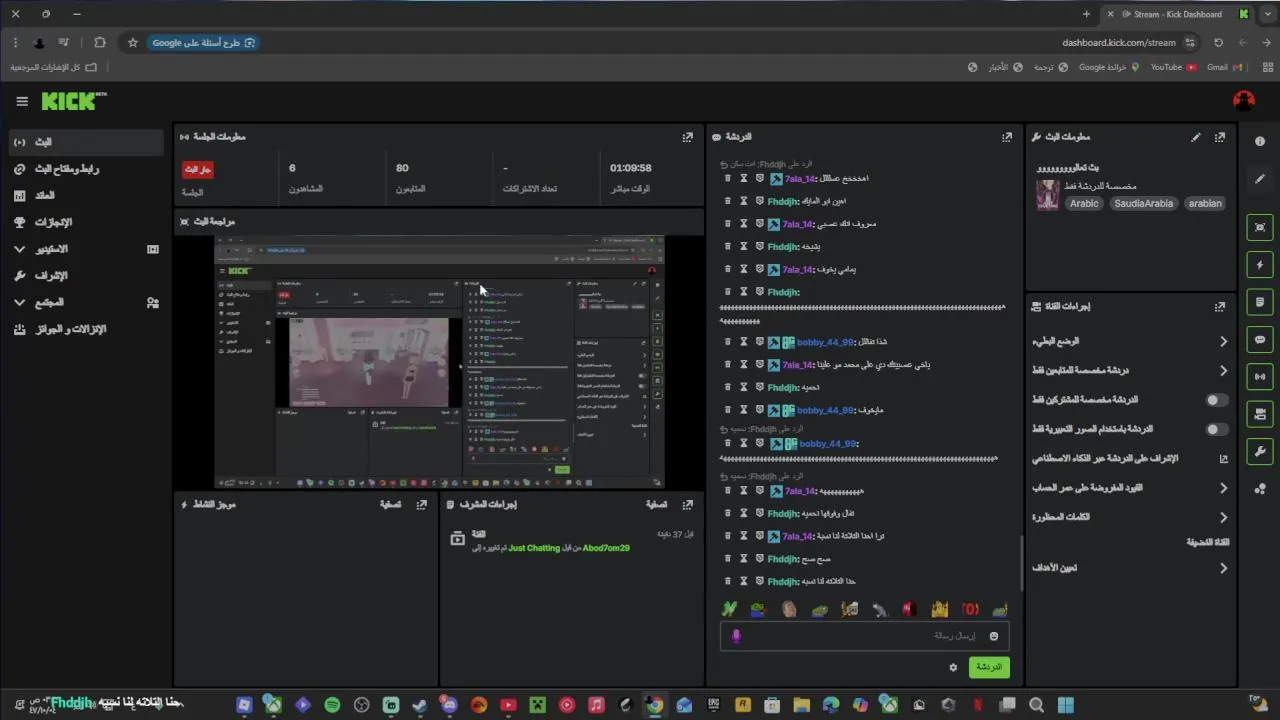Screen dimensions: 1280x720
Task: Toggle the stream preview widget icon in the right bar
Action: (1260, 228)
